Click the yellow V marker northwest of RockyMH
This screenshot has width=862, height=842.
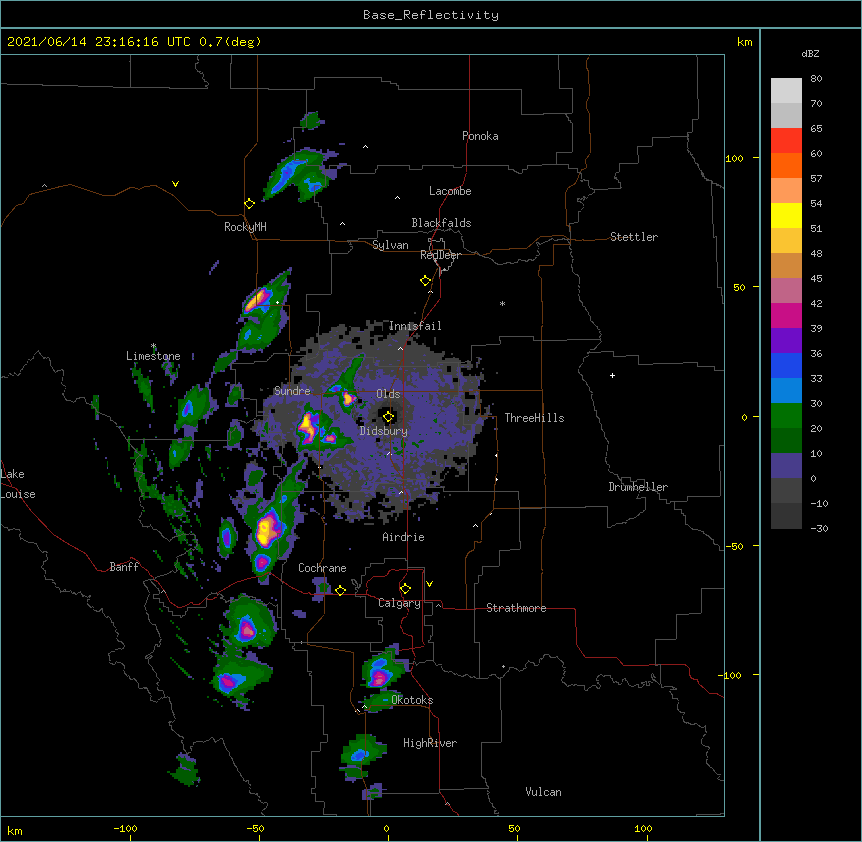point(175,184)
